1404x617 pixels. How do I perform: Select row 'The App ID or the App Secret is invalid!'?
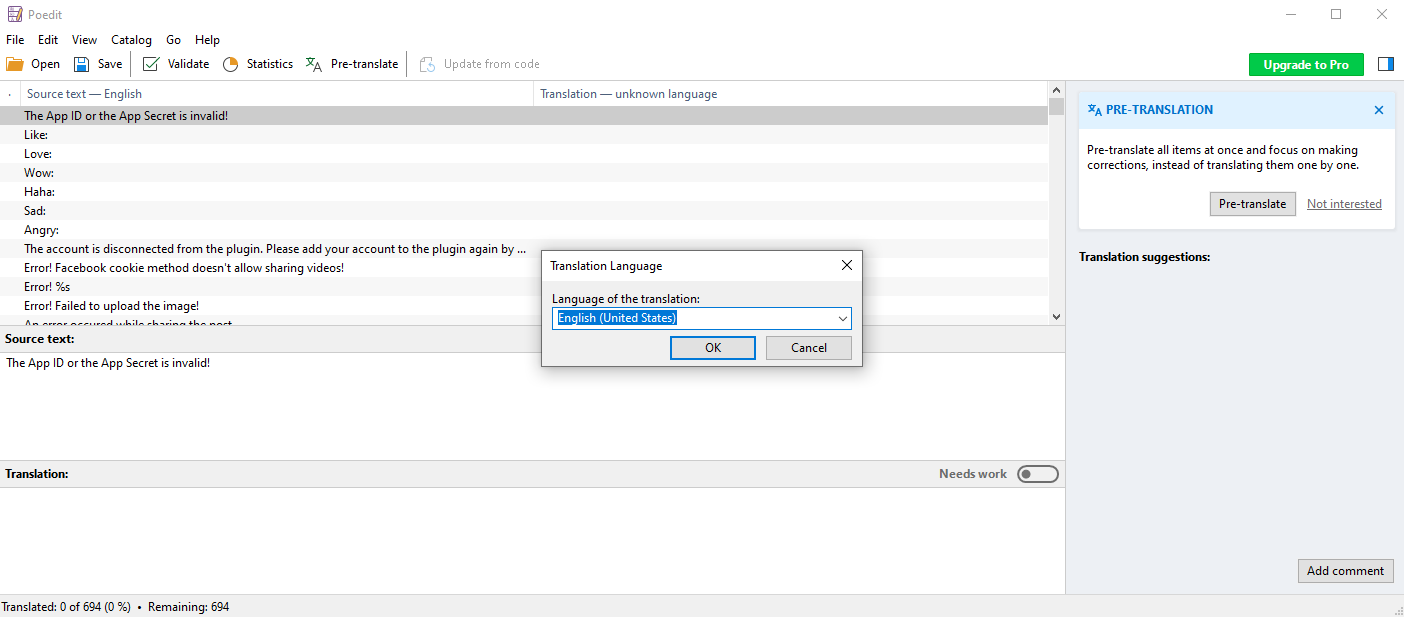524,116
